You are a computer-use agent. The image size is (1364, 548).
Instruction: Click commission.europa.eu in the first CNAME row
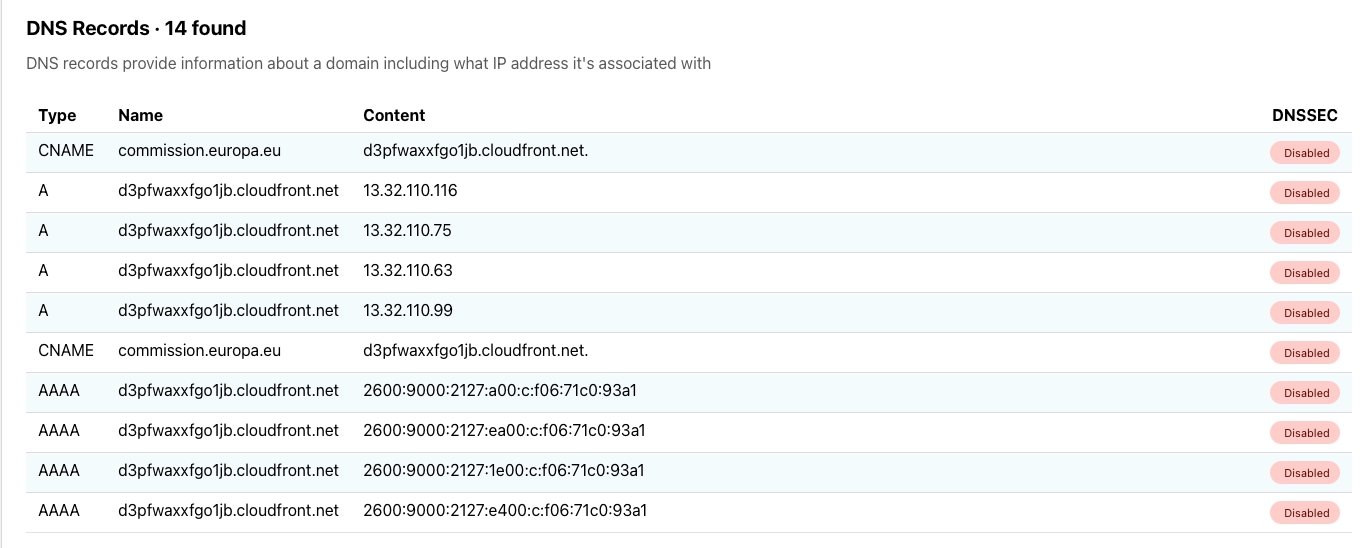pyautogui.click(x=199, y=150)
